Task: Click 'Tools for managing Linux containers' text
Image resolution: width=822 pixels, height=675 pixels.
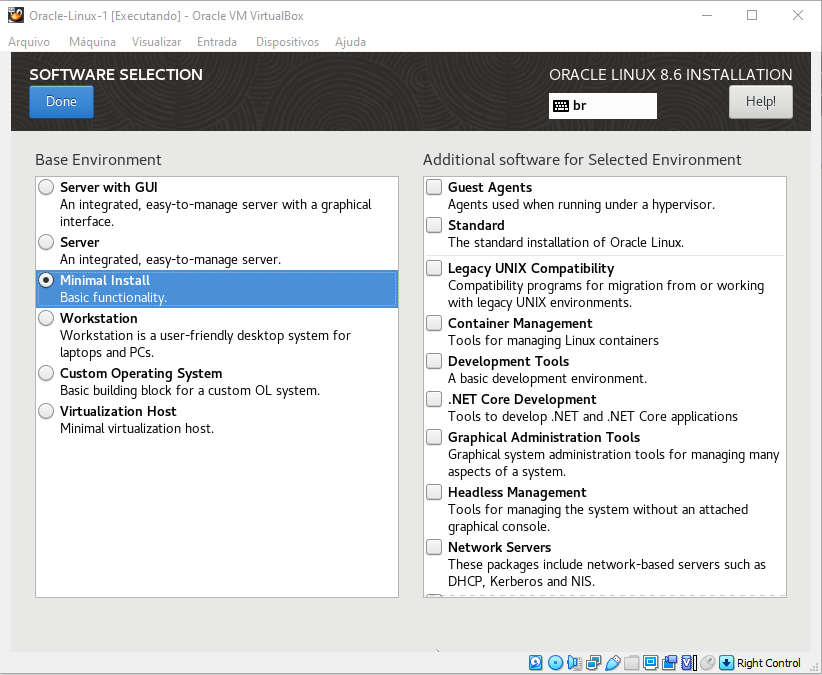Action: coord(553,341)
